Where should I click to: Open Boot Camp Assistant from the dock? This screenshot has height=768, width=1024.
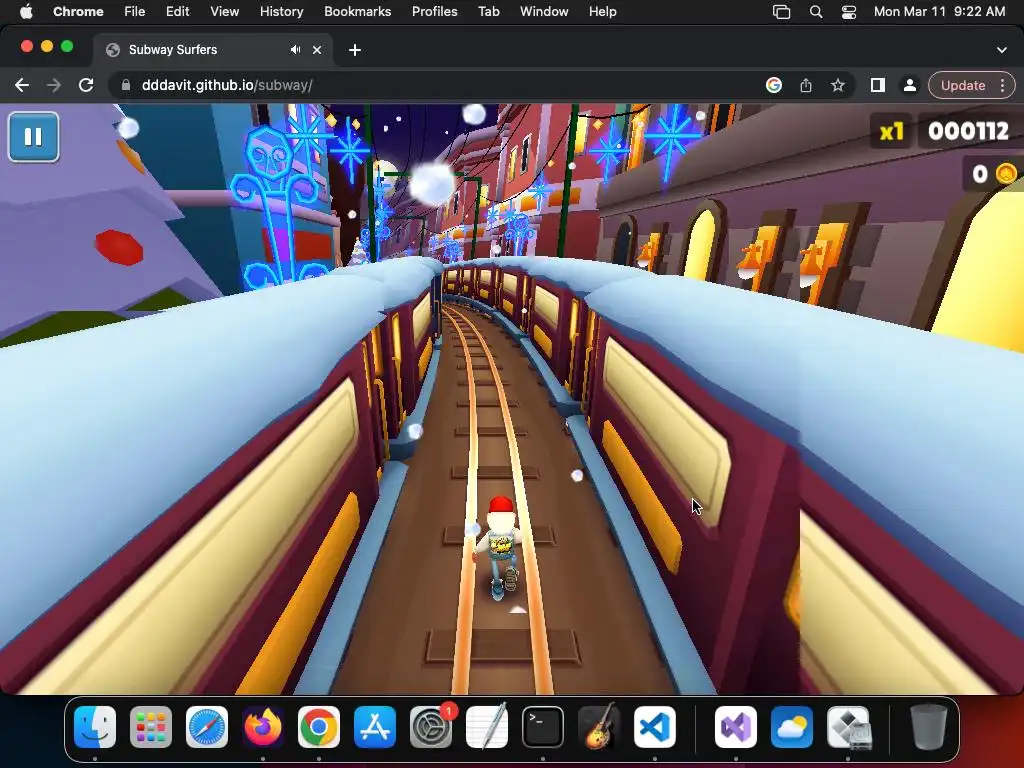click(x=848, y=727)
